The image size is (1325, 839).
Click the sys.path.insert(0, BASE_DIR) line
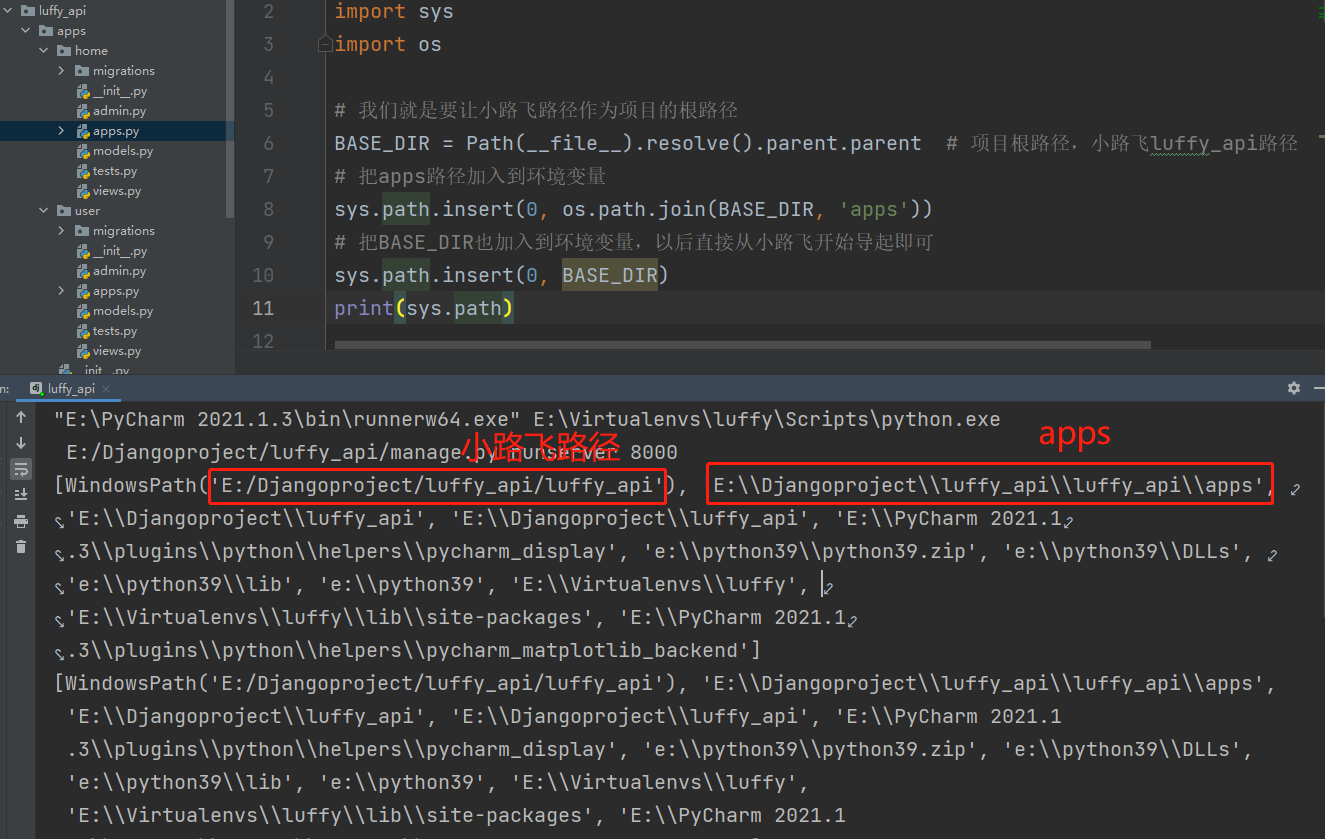502,275
